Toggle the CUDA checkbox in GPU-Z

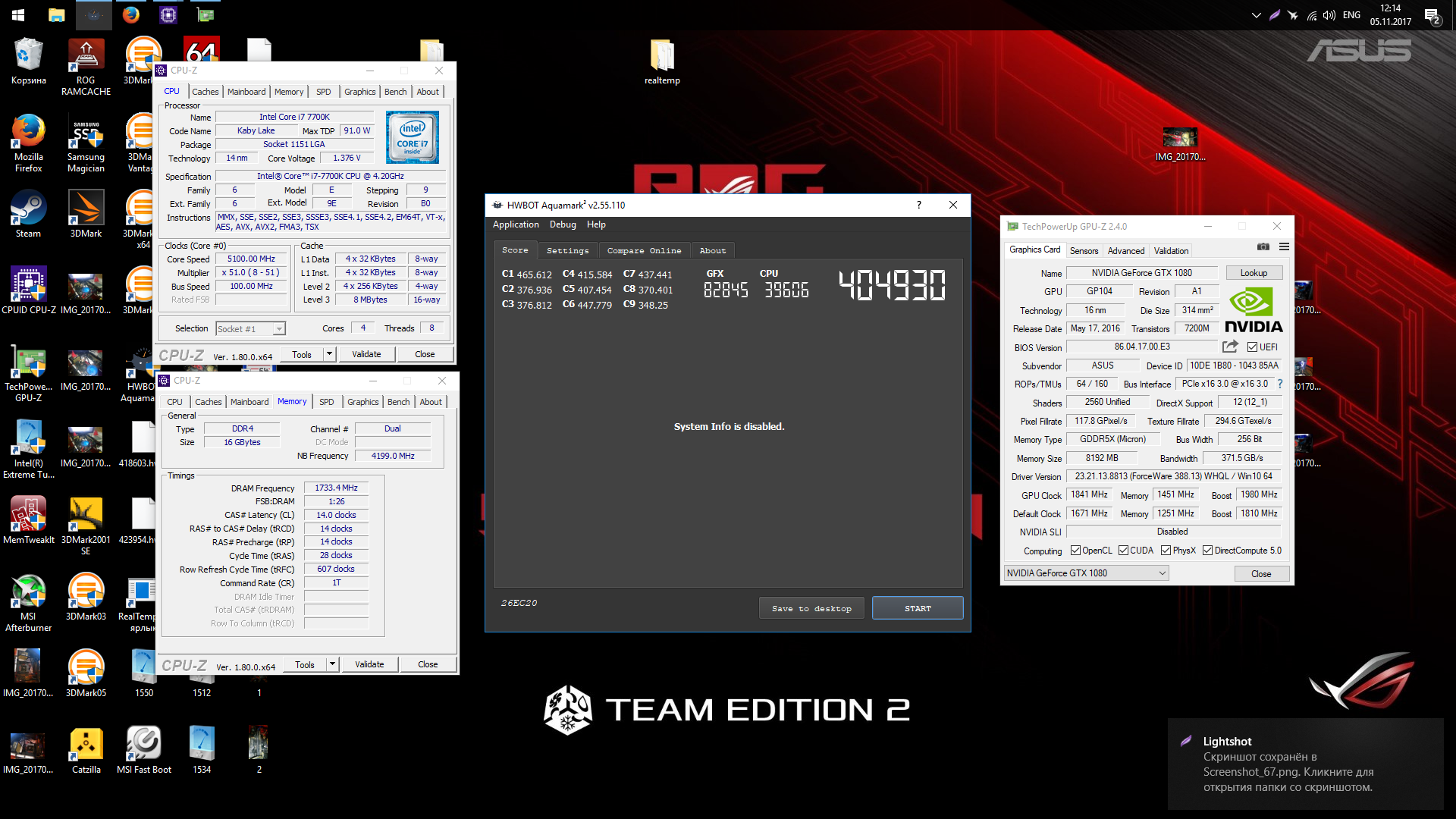(x=1123, y=551)
